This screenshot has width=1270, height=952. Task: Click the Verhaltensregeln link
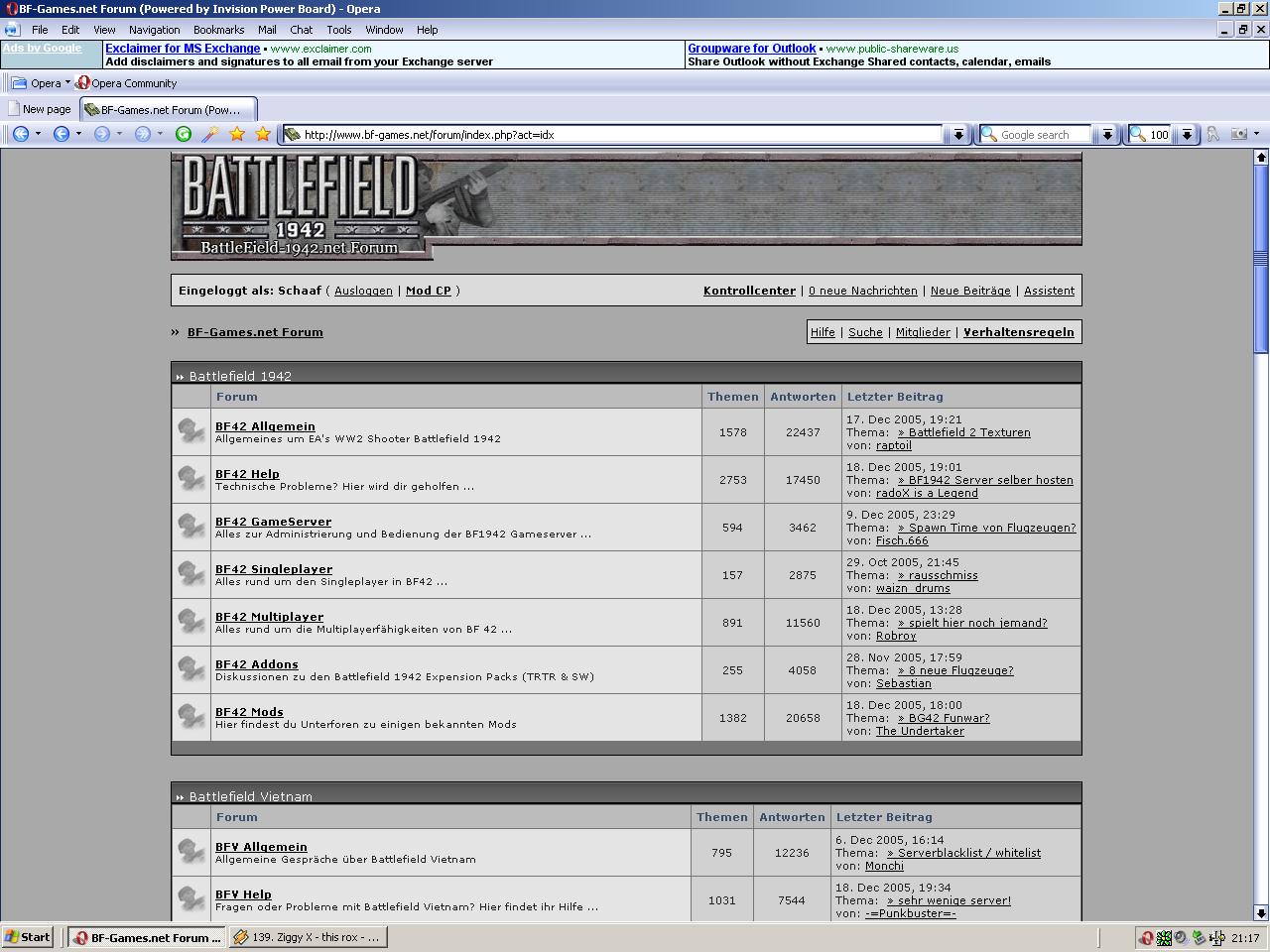[1019, 332]
